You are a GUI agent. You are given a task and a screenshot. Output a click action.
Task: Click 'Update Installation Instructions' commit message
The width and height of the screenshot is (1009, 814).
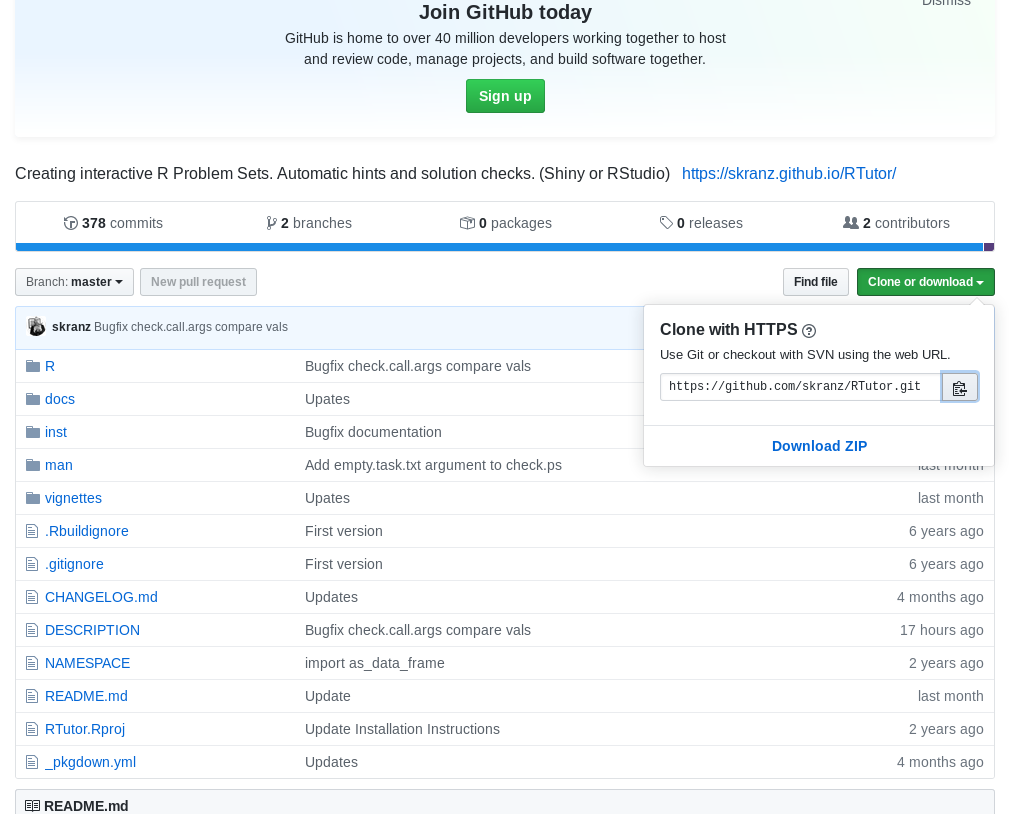(402, 729)
